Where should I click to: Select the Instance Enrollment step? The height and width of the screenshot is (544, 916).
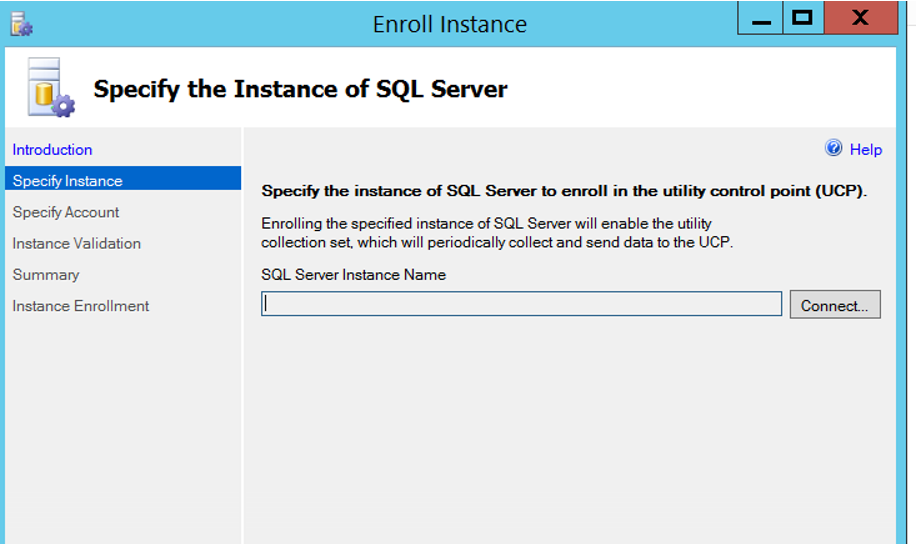pyautogui.click(x=81, y=306)
